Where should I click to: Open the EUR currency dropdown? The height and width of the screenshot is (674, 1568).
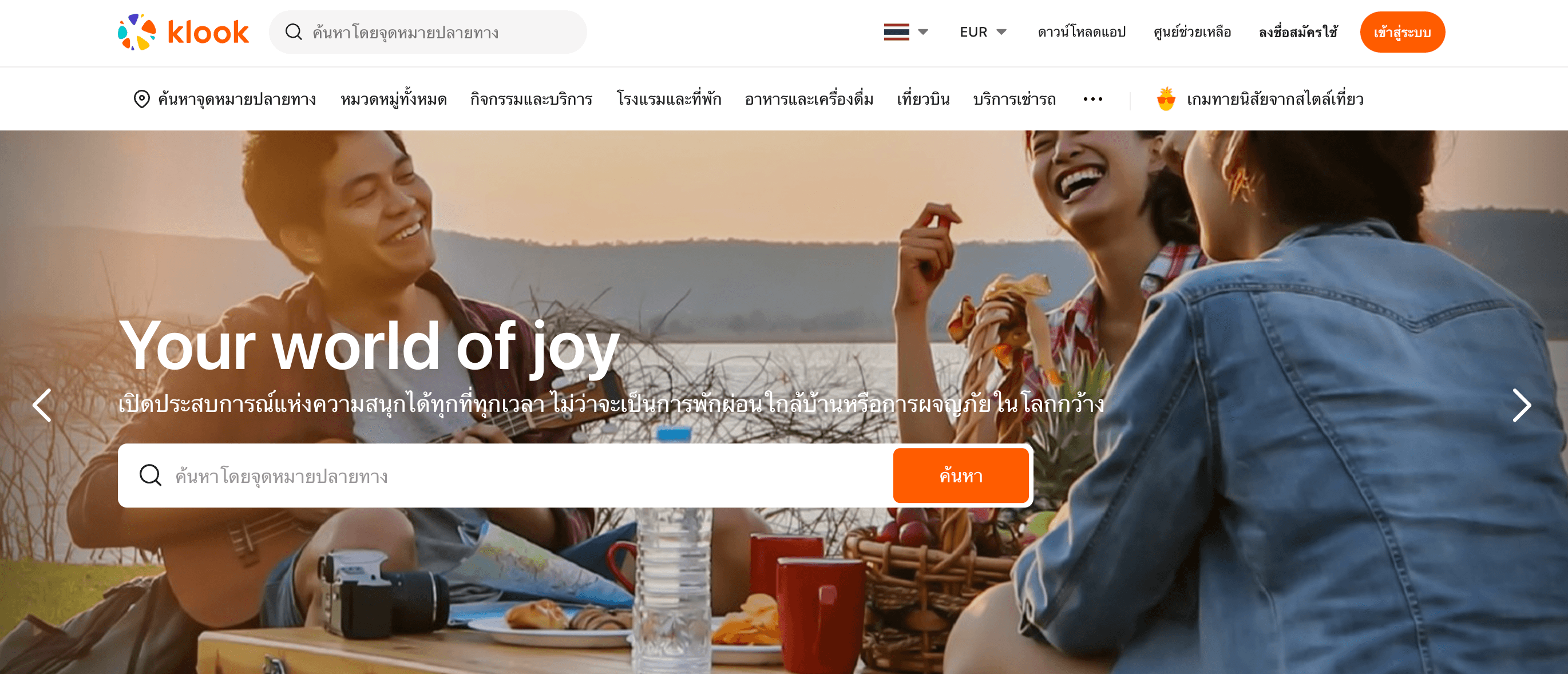click(983, 31)
